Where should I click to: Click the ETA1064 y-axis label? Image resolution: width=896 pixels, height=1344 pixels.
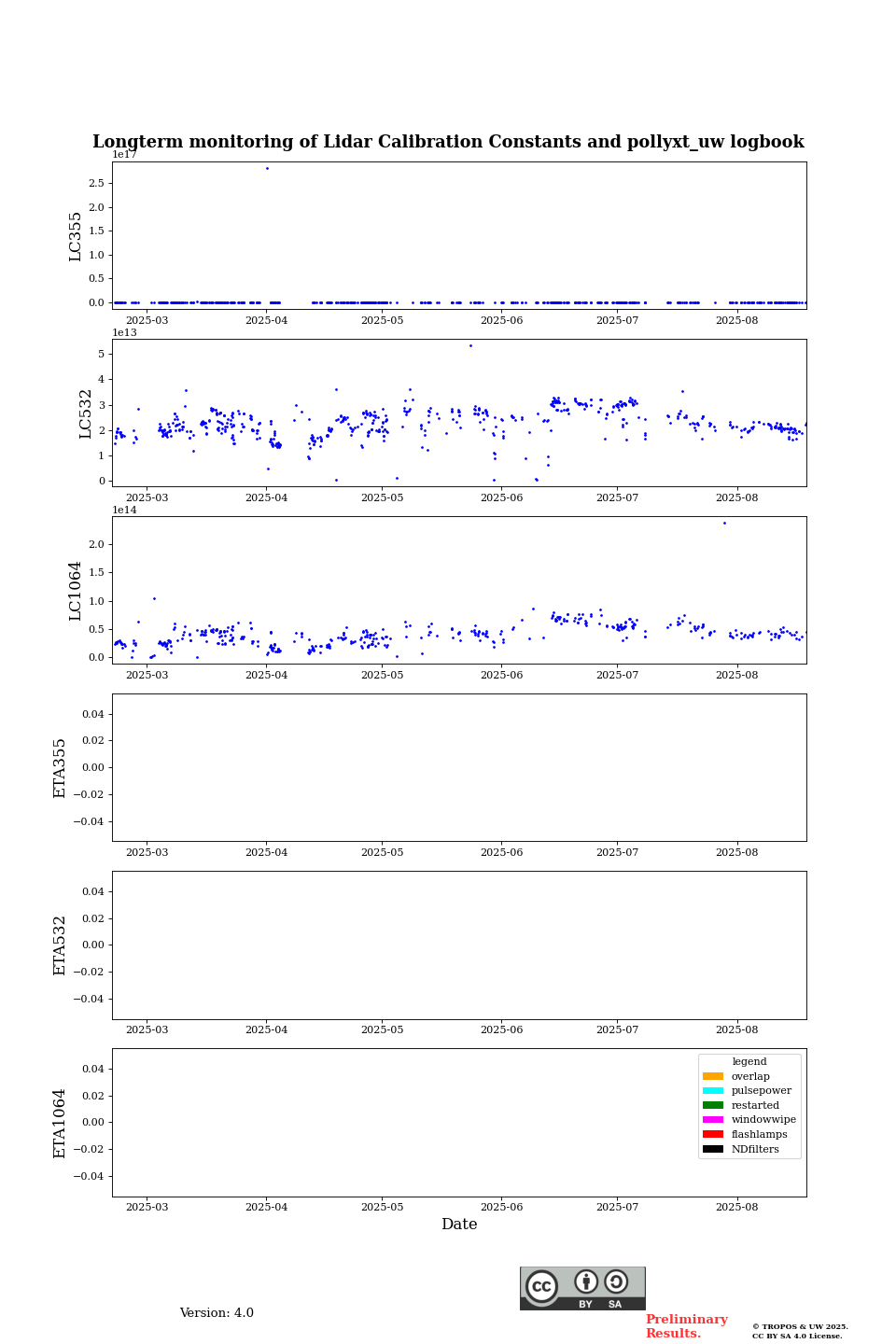[x=60, y=1123]
